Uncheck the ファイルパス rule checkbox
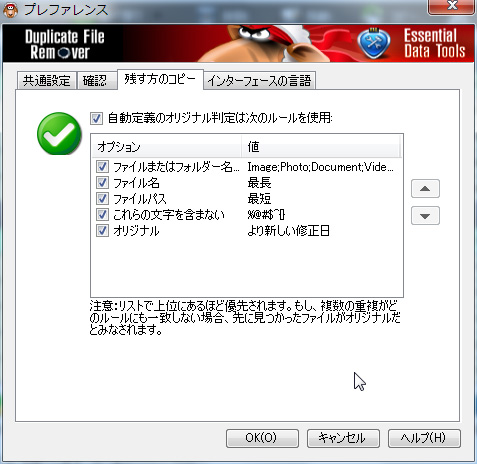 [x=102, y=198]
